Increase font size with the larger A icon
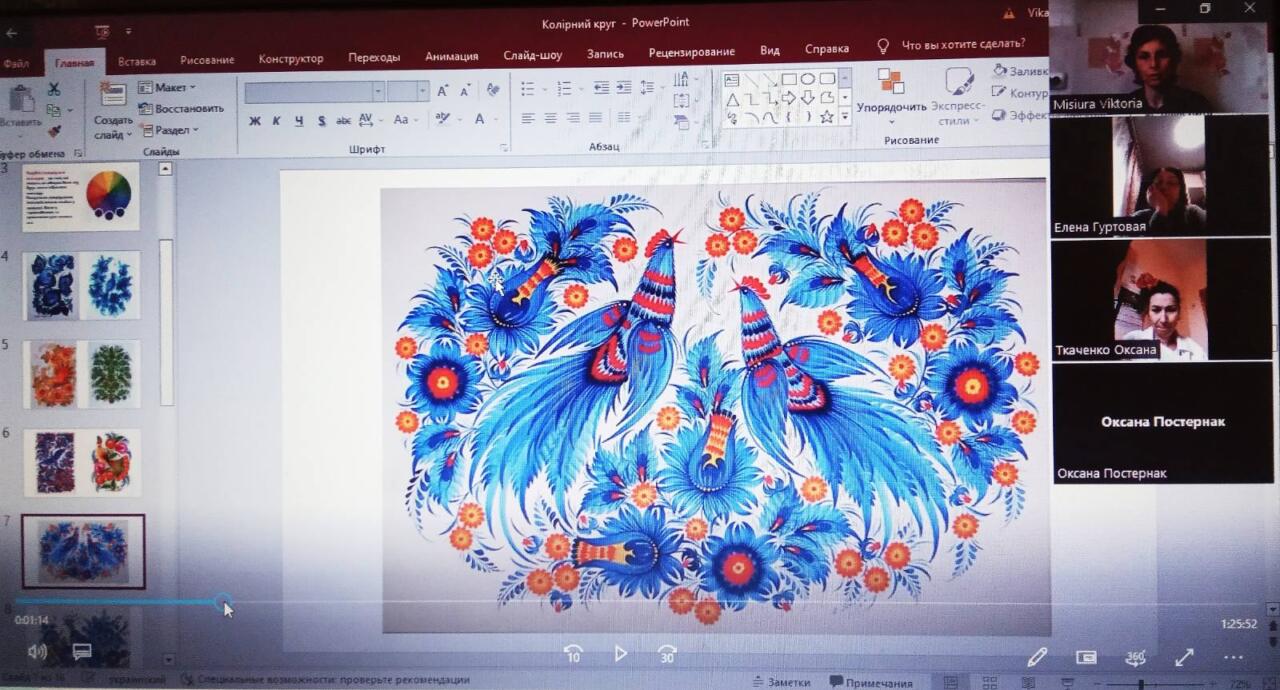The image size is (1280, 690). click(x=443, y=91)
